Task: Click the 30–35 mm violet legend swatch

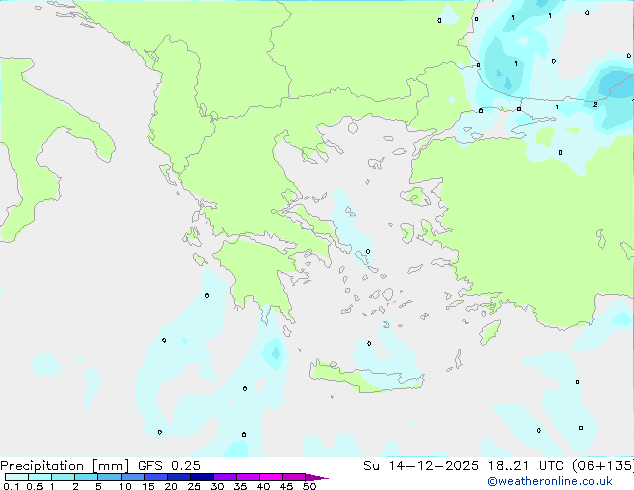Action: (225, 477)
